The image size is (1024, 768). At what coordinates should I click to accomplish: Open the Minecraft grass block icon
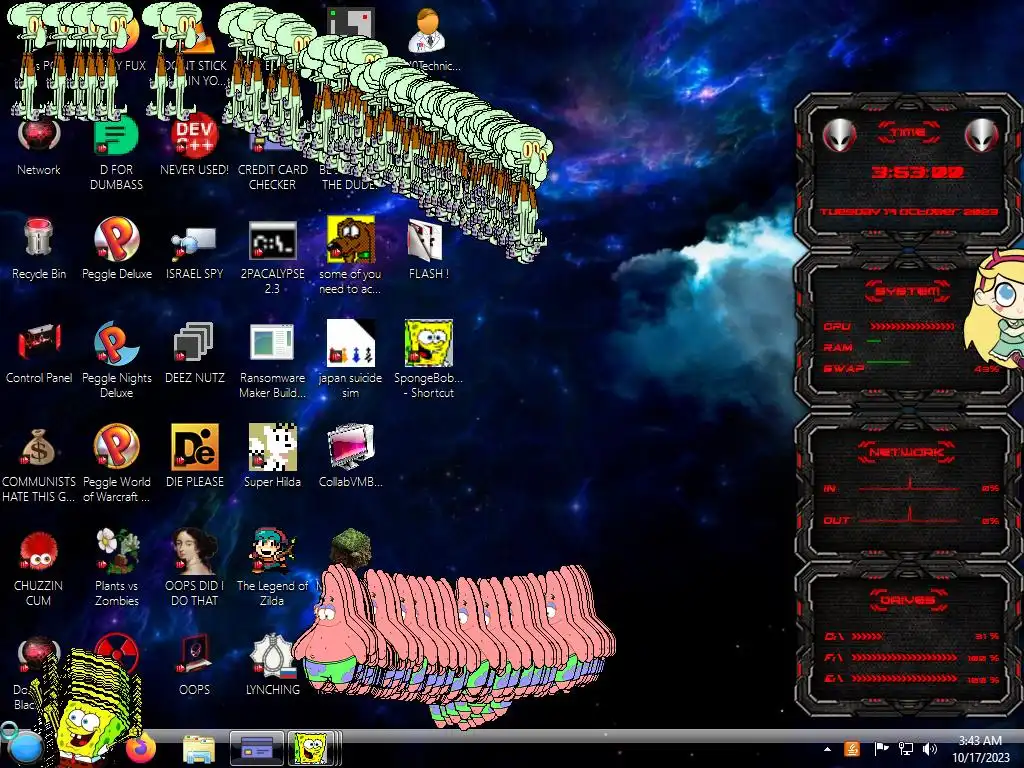coord(351,547)
